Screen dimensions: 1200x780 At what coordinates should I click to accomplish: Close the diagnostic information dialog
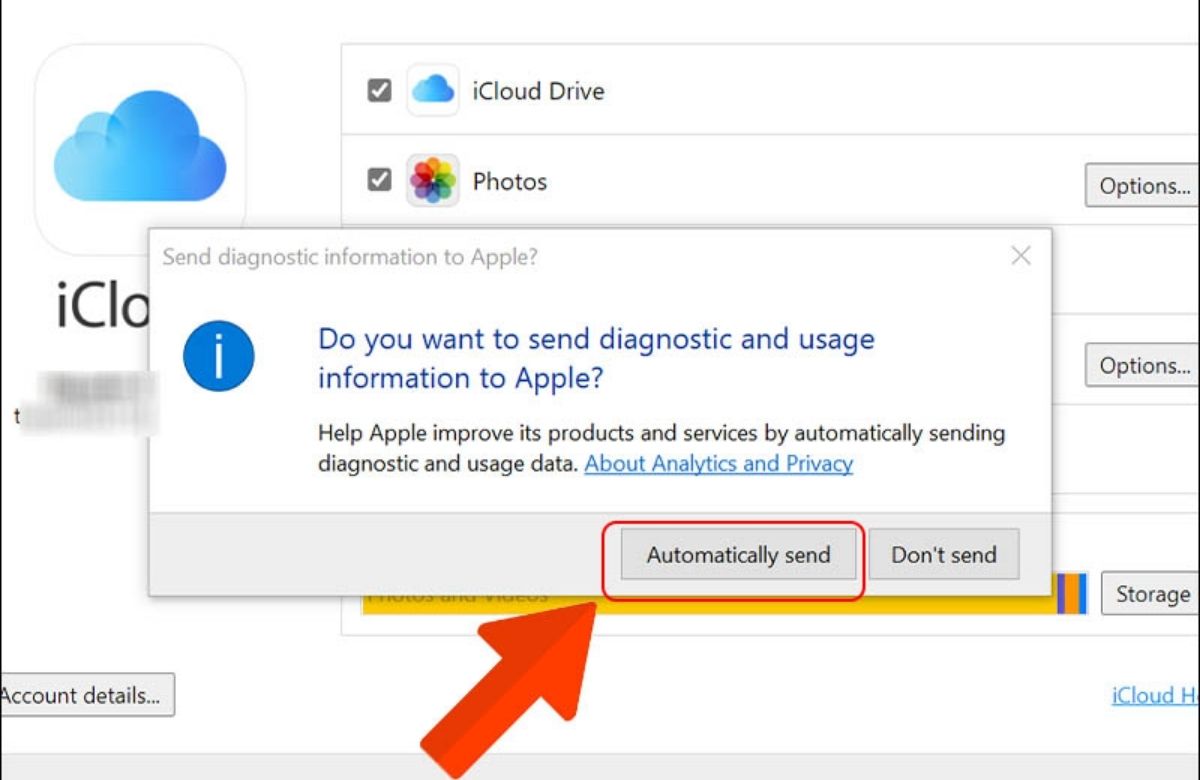pos(1021,256)
